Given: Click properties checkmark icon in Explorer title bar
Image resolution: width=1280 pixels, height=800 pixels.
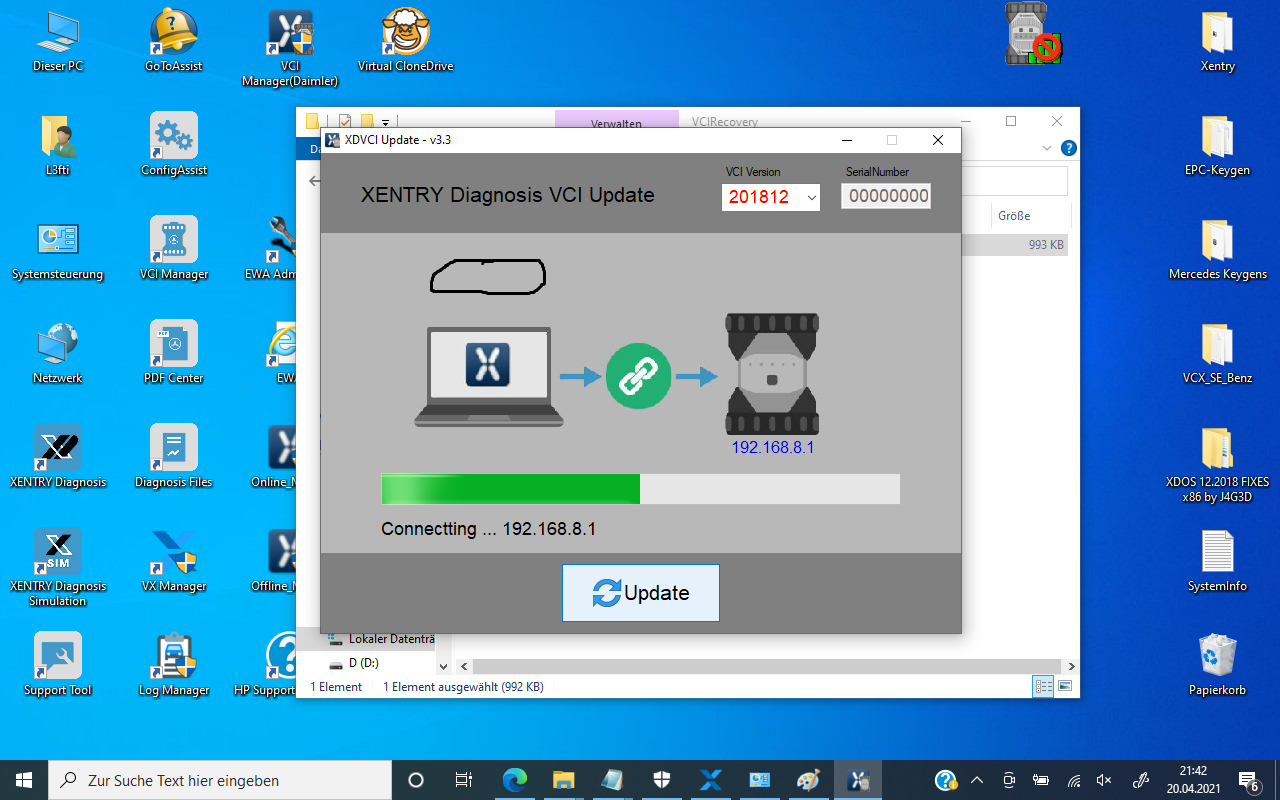Looking at the screenshot, I should click(345, 121).
